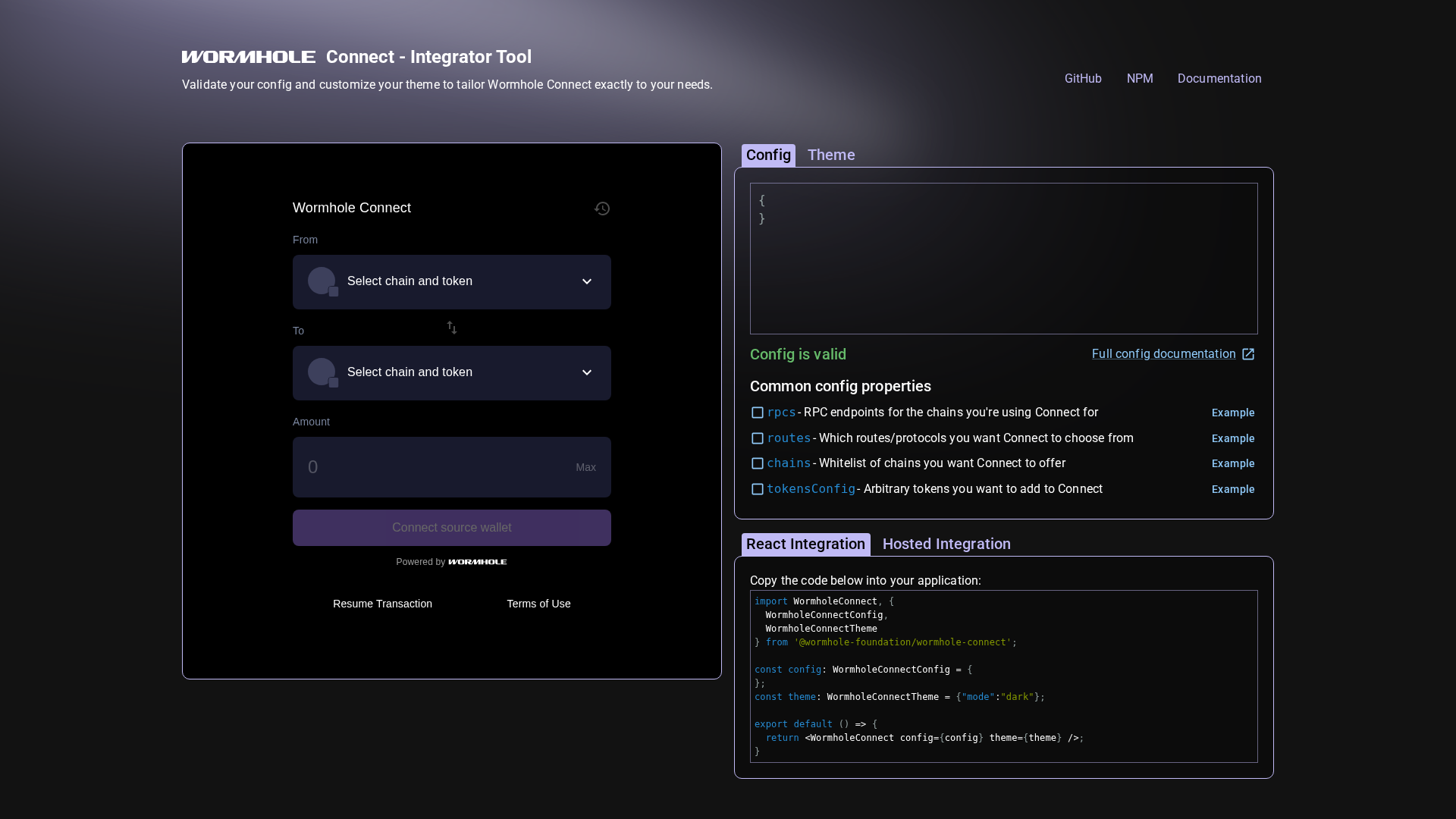Click the Wormhole logo in Powered by footer
Image resolution: width=1456 pixels, height=819 pixels.
[478, 562]
